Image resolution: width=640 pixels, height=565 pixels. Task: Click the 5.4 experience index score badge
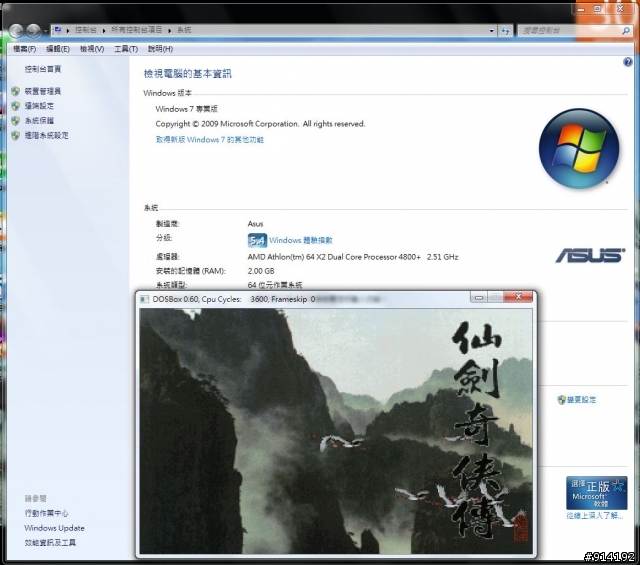[257, 240]
